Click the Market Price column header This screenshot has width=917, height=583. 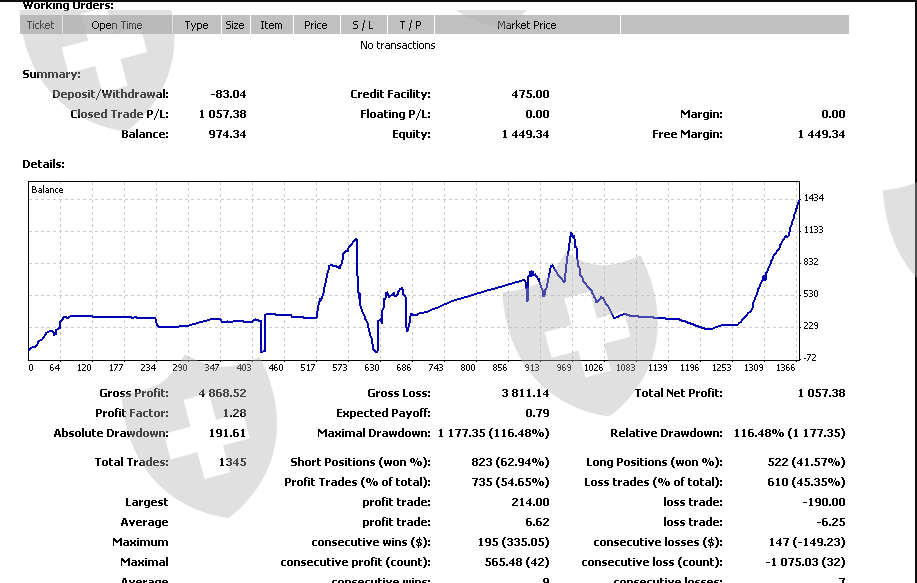coord(526,25)
